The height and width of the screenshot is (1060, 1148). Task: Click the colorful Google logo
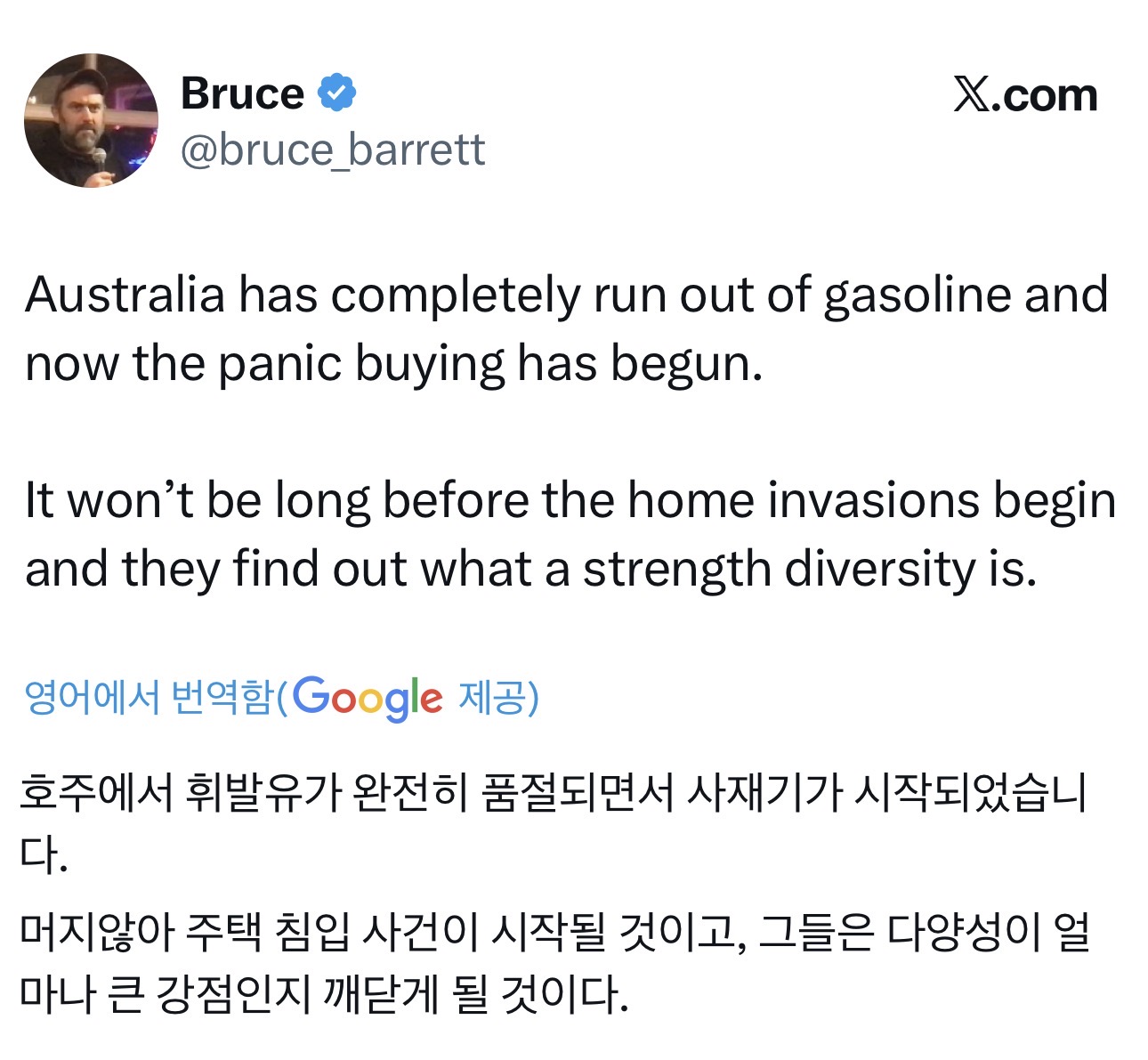click(x=367, y=698)
